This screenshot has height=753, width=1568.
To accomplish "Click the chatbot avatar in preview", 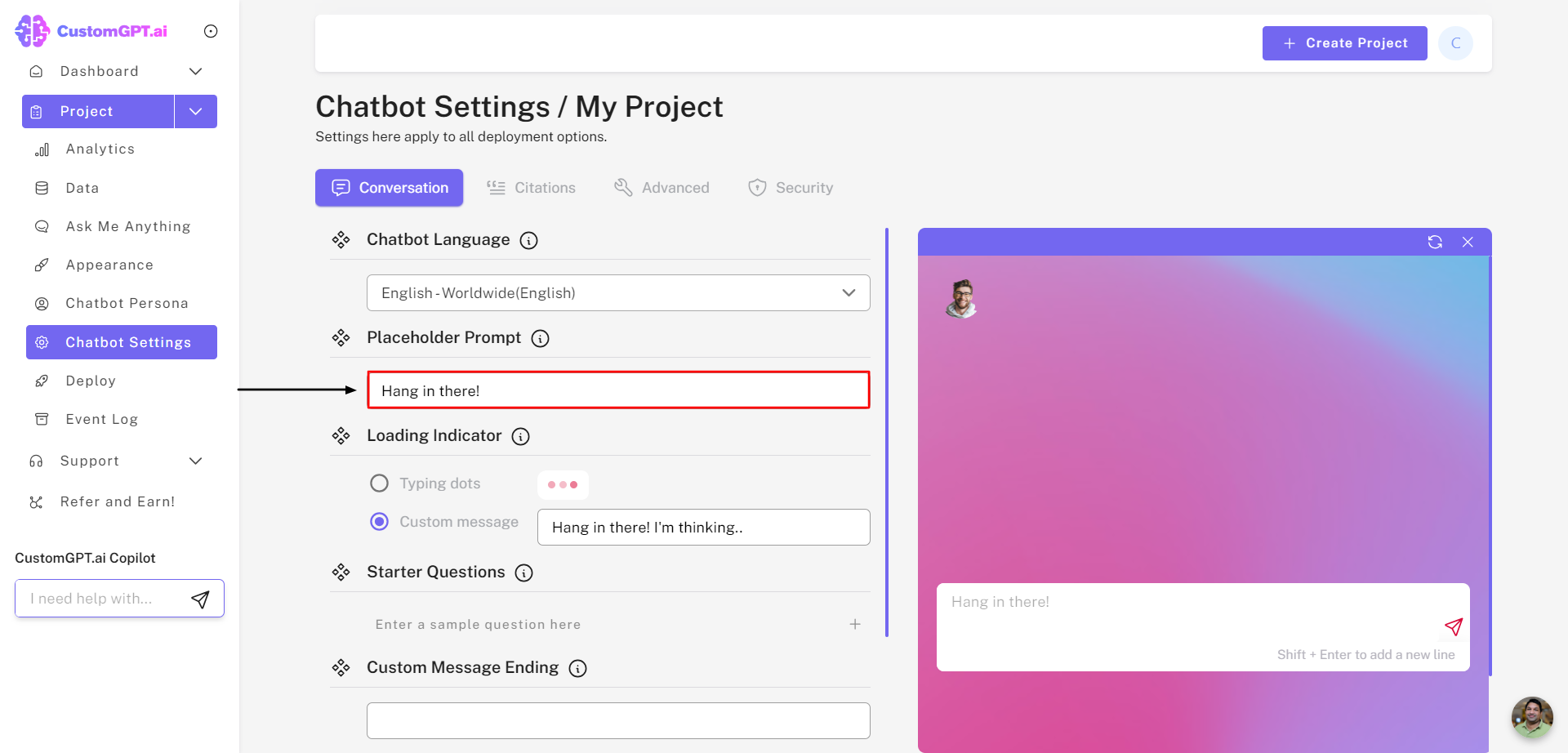I will pos(962,299).
